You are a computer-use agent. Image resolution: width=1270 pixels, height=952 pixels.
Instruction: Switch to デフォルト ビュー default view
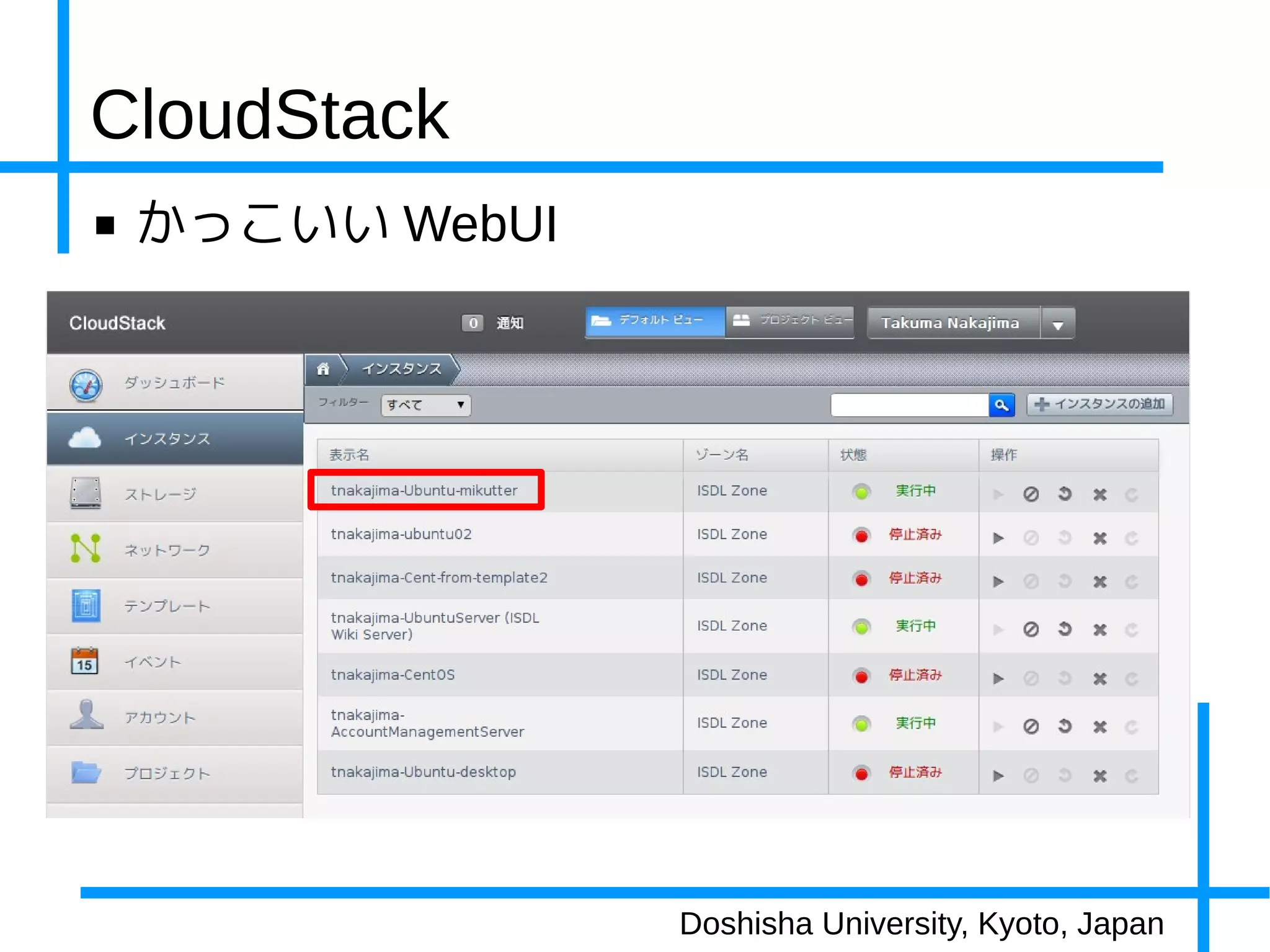point(655,322)
